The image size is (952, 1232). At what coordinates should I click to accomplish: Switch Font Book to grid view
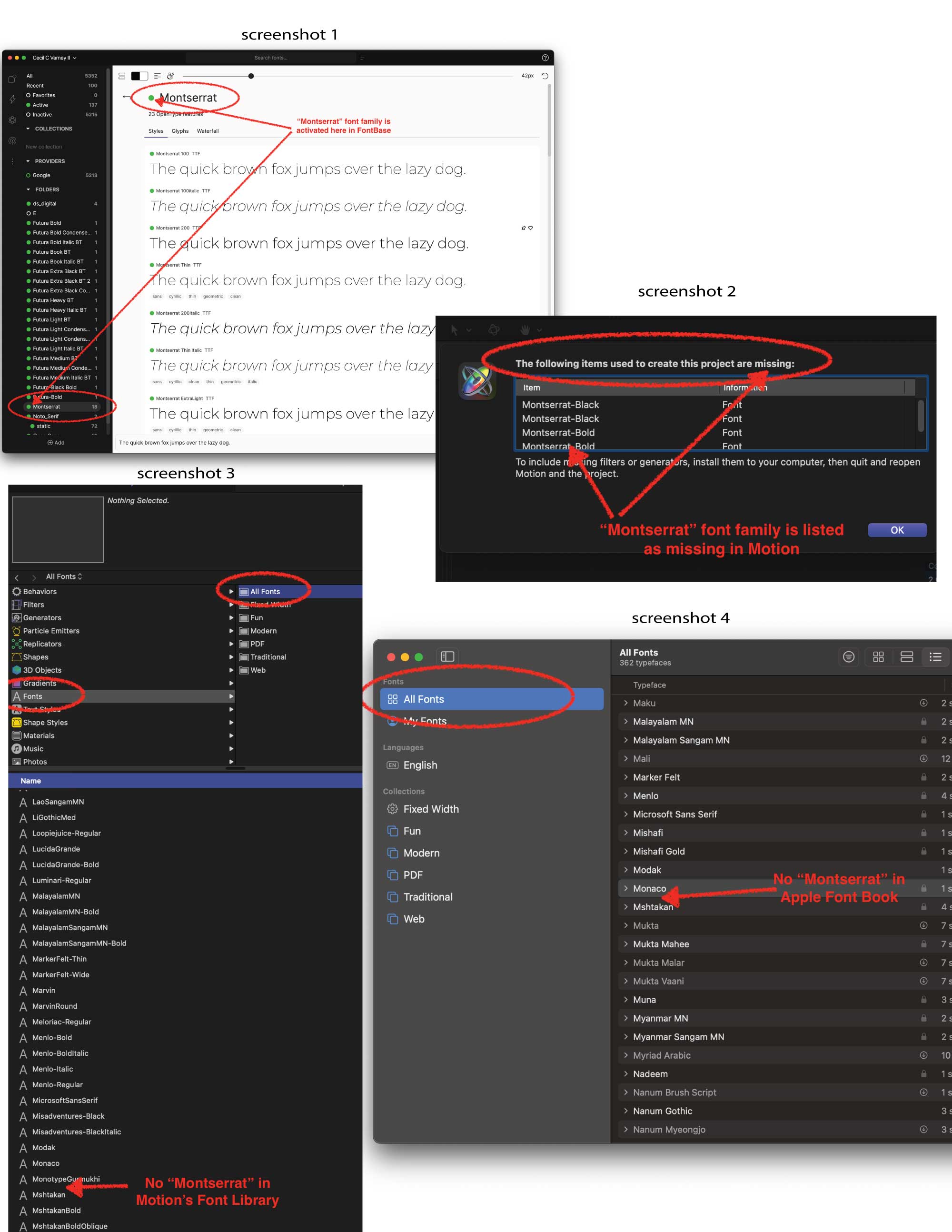(x=878, y=656)
